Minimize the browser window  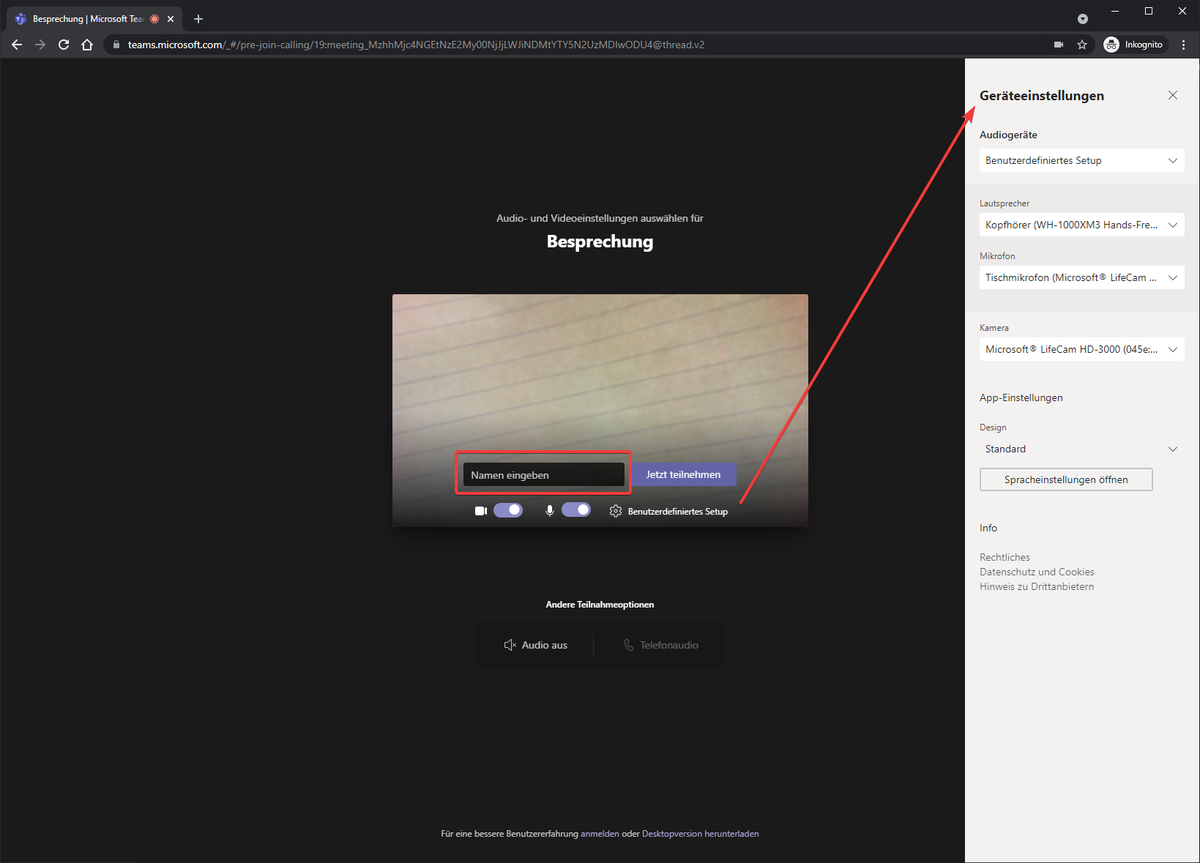(1114, 11)
